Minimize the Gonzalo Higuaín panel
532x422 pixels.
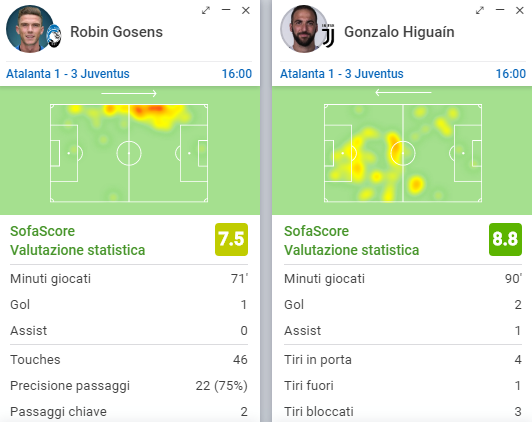click(500, 10)
